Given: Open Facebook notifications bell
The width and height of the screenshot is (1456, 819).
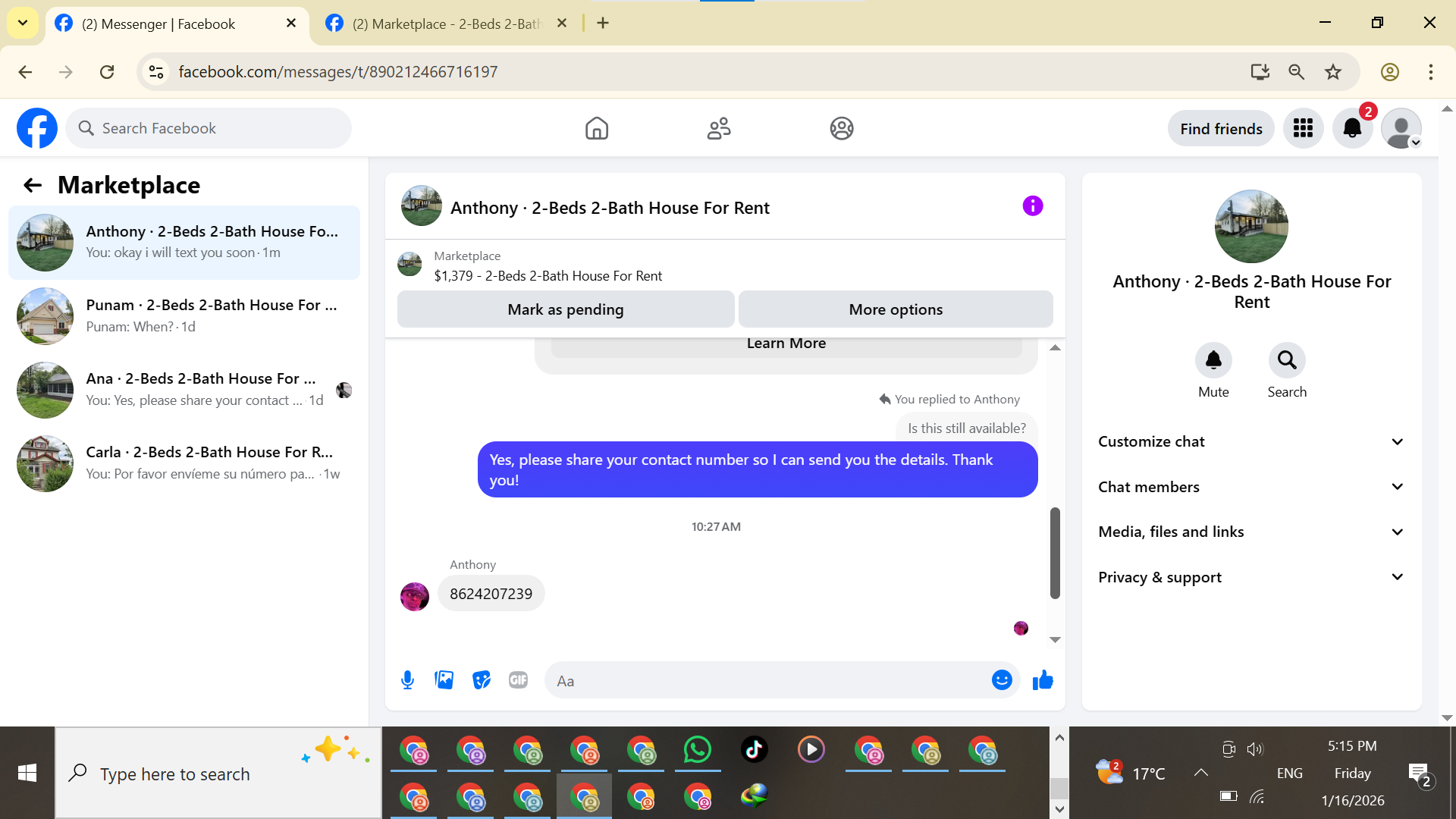Looking at the screenshot, I should pos(1352,128).
